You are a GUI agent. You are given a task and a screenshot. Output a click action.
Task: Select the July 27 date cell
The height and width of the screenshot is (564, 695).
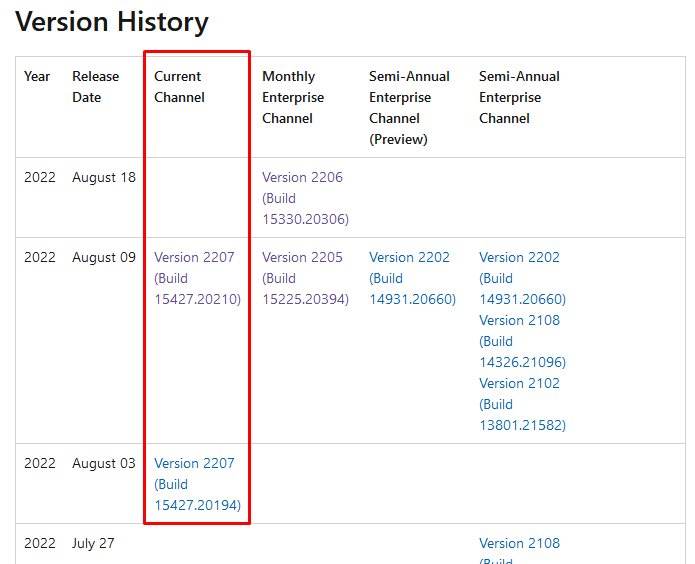click(x=93, y=543)
